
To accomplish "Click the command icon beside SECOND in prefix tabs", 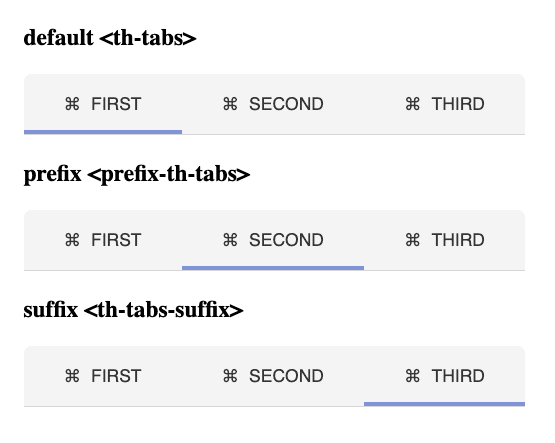I will (230, 240).
